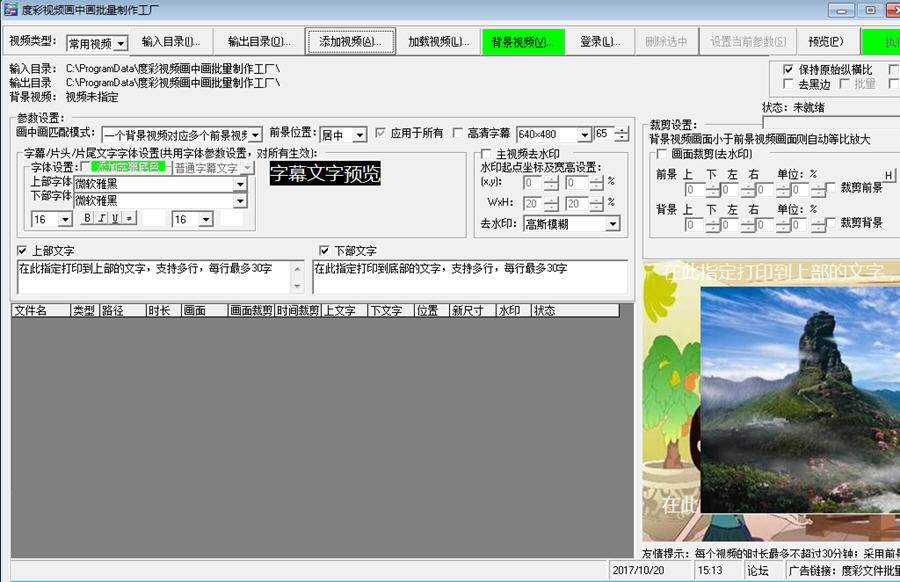Open 普通字幕文字 dropdown
This screenshot has width=900, height=582.
[x=213, y=168]
